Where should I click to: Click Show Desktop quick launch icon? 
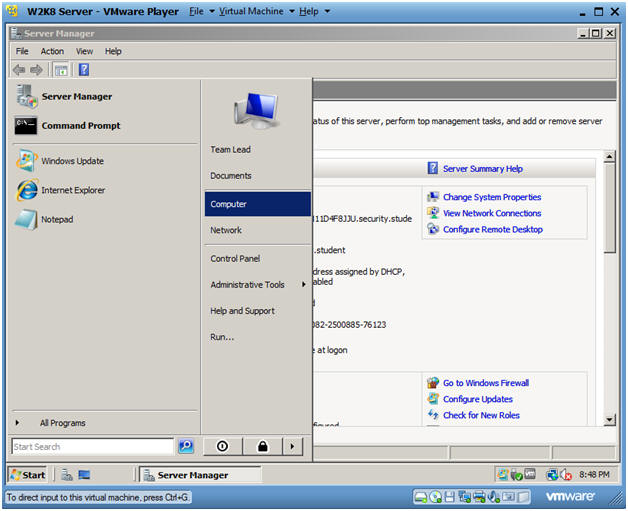coord(84,475)
